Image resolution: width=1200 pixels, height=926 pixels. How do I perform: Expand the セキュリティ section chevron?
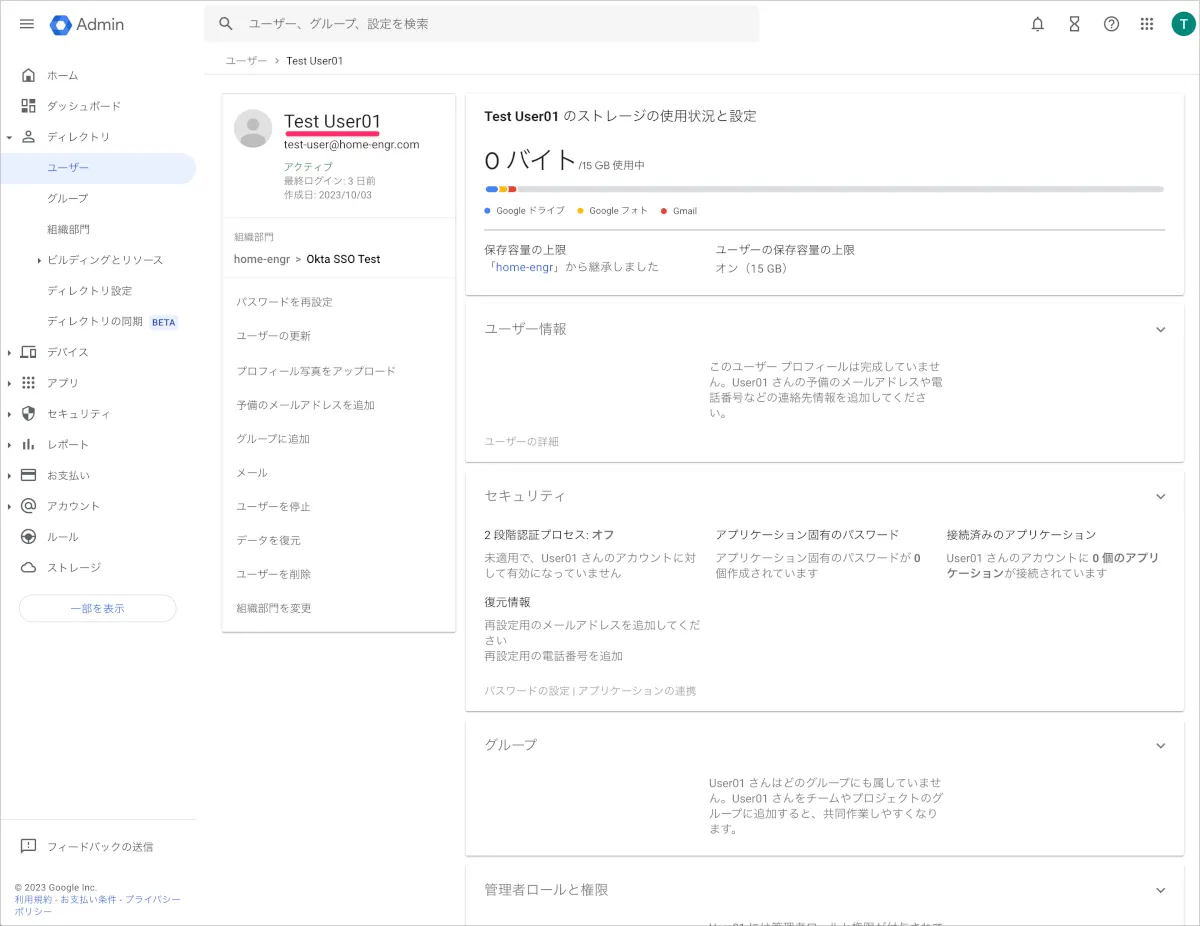pyautogui.click(x=1160, y=496)
